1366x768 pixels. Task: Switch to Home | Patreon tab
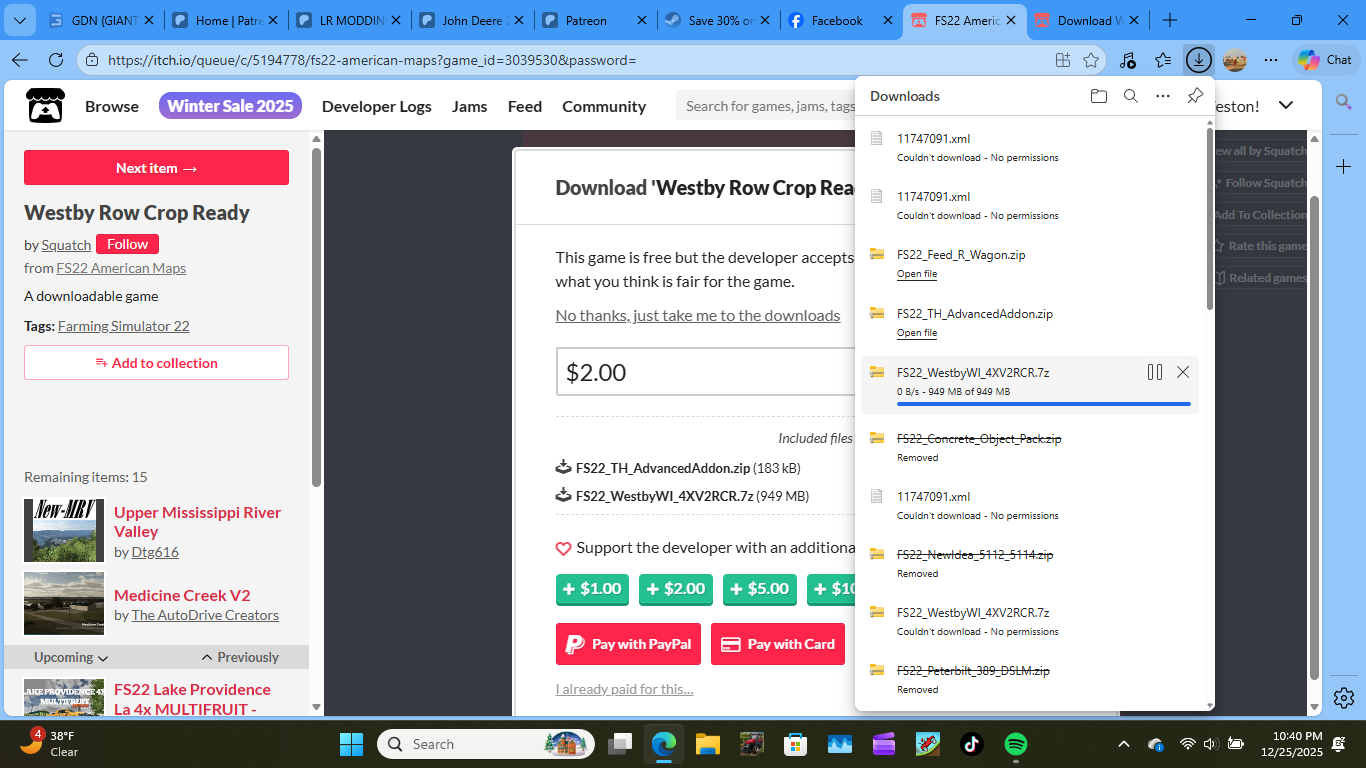tap(225, 20)
